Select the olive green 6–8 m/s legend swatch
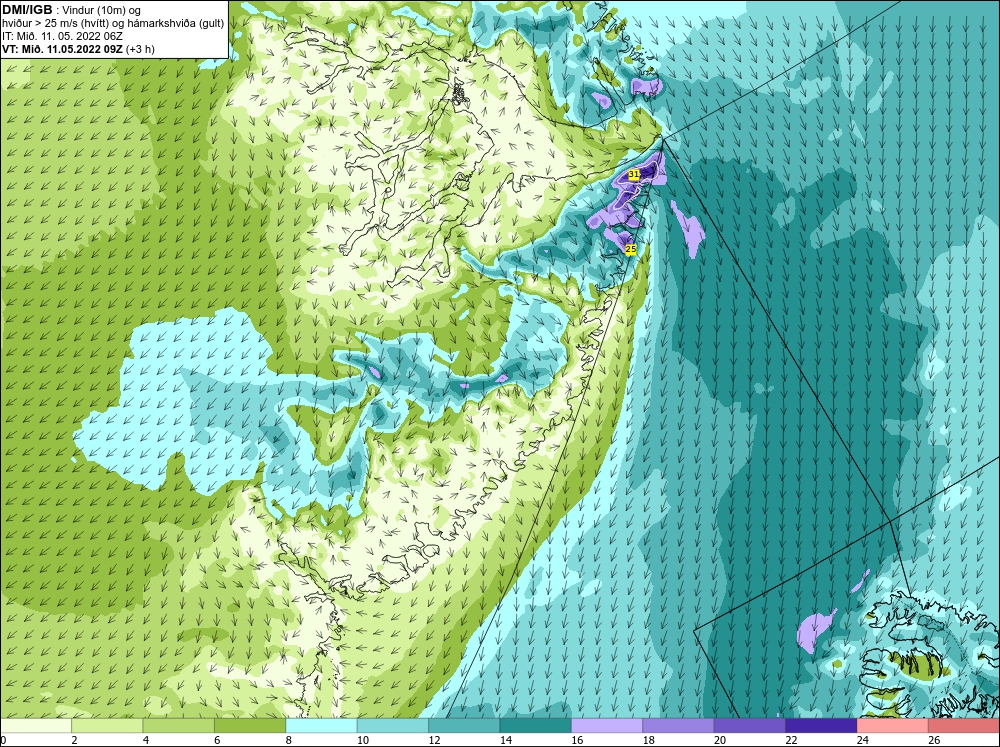The image size is (1000, 747). tap(250, 725)
